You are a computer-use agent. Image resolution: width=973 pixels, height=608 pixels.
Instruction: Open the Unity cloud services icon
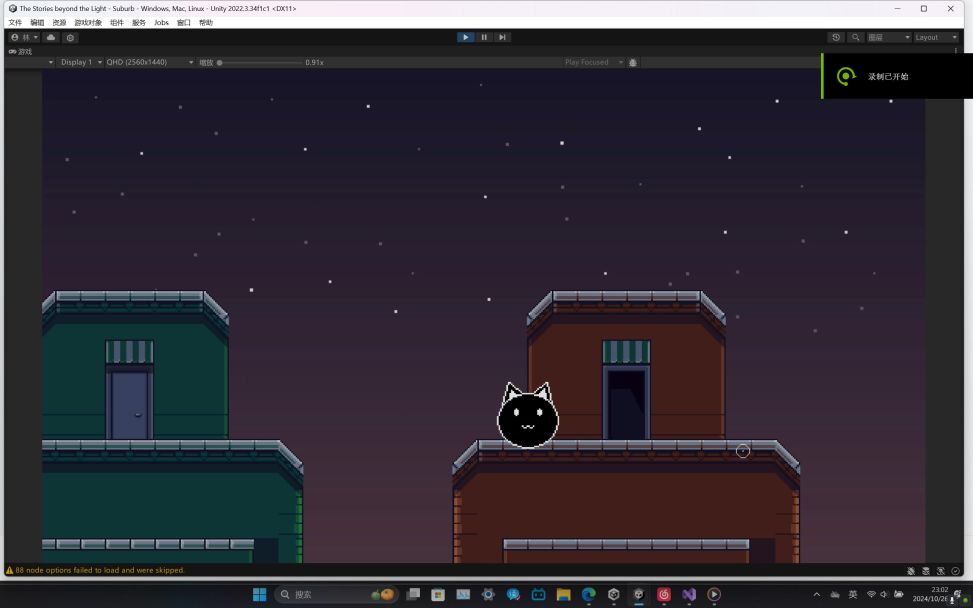51,37
